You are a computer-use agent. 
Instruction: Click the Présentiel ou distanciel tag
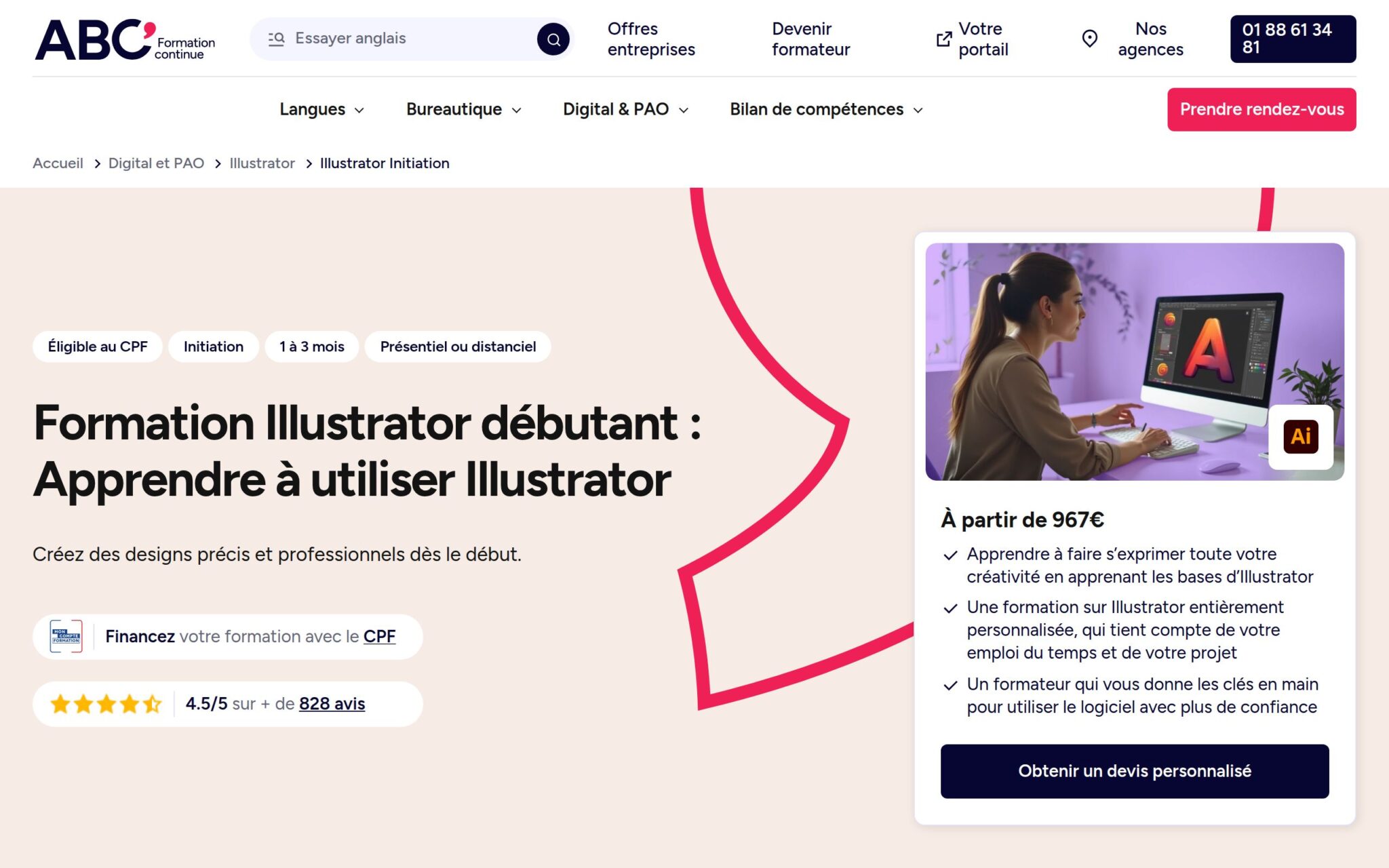(458, 347)
